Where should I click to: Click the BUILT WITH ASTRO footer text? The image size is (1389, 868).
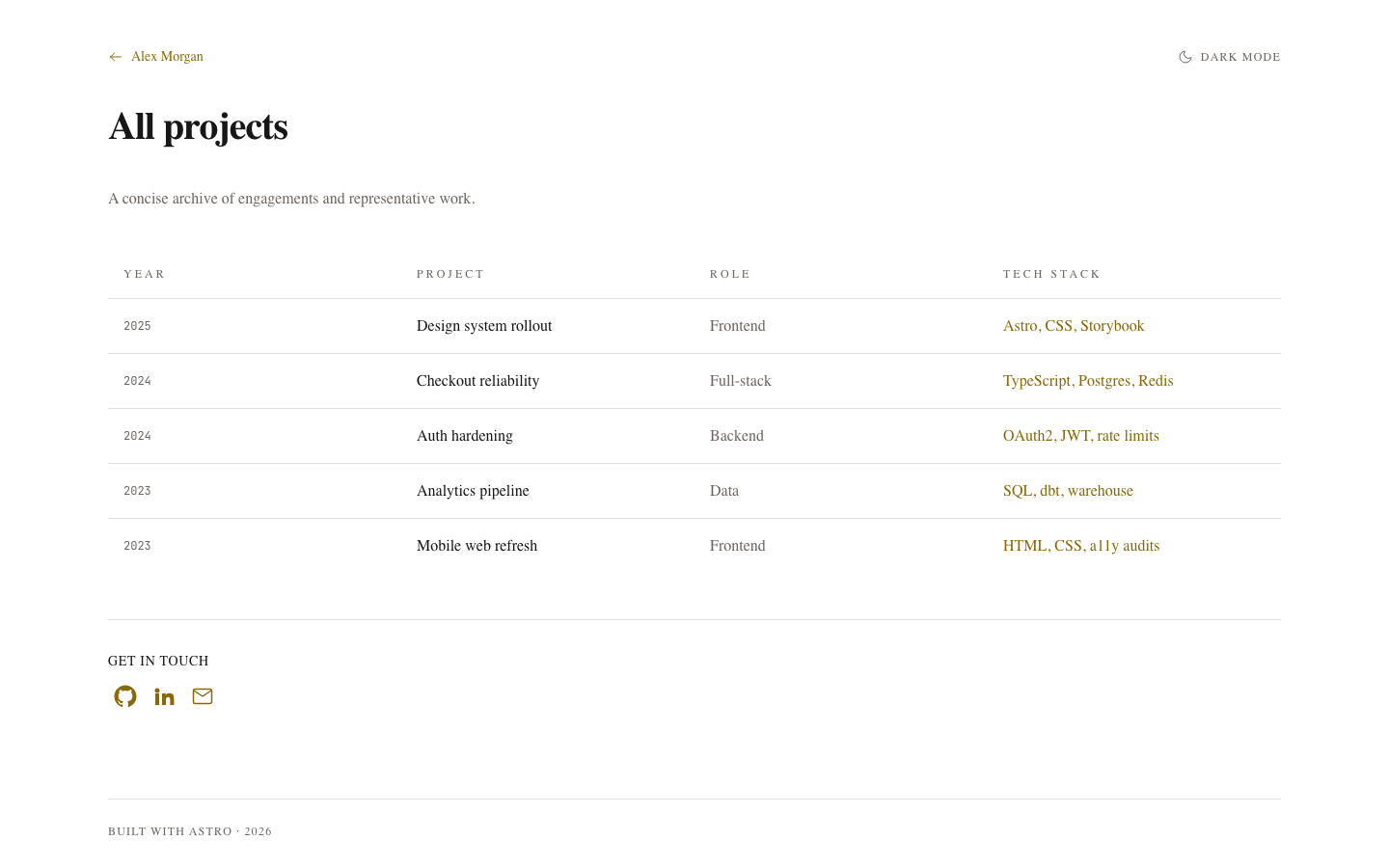coord(190,831)
